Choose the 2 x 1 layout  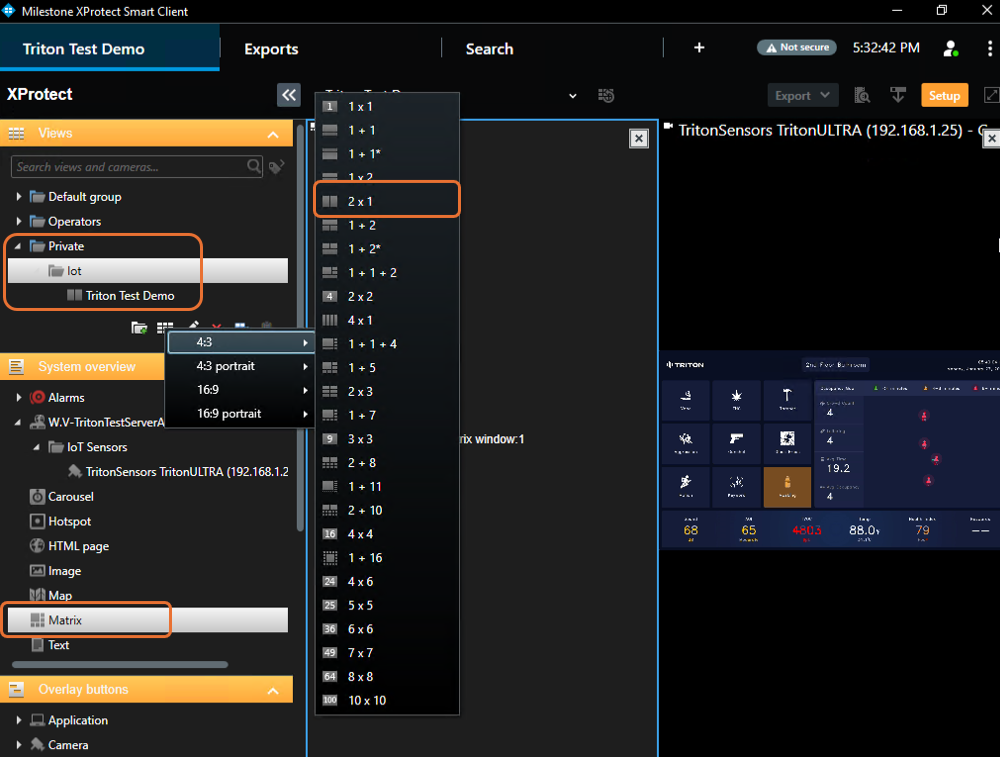pos(387,202)
